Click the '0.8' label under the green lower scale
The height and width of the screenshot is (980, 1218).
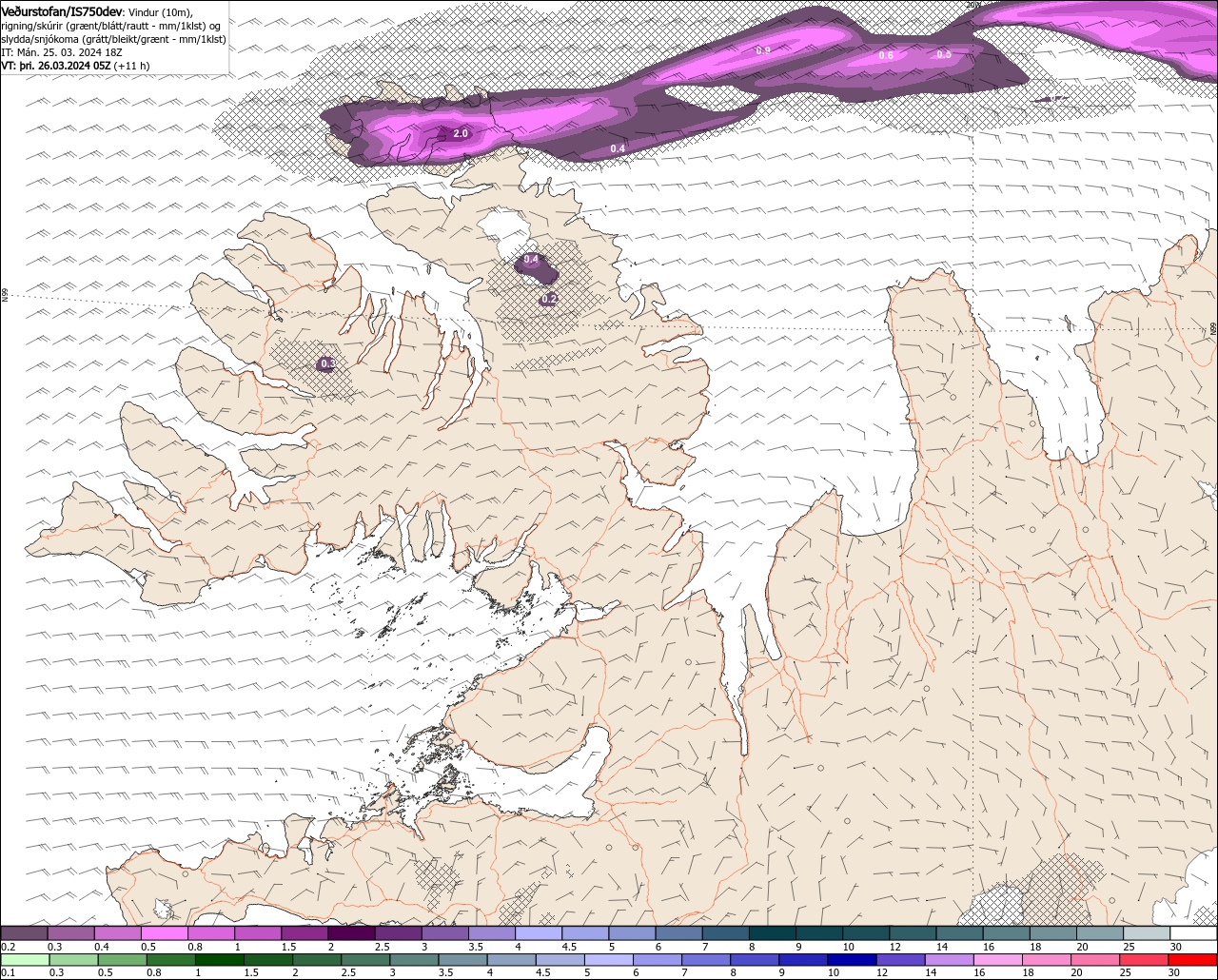tap(153, 972)
